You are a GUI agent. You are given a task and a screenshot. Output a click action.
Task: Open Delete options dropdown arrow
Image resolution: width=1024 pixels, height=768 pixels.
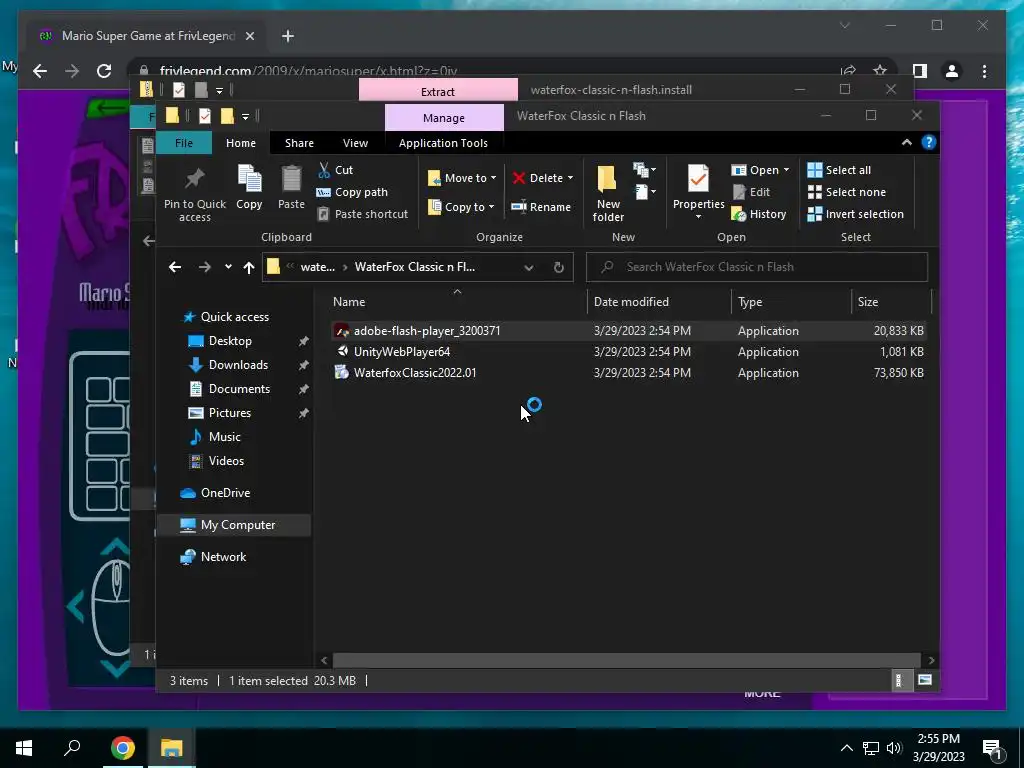coord(570,178)
